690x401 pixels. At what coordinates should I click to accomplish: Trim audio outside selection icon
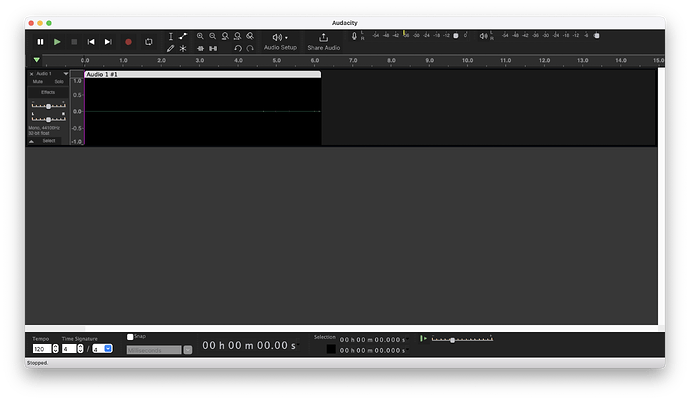click(200, 48)
